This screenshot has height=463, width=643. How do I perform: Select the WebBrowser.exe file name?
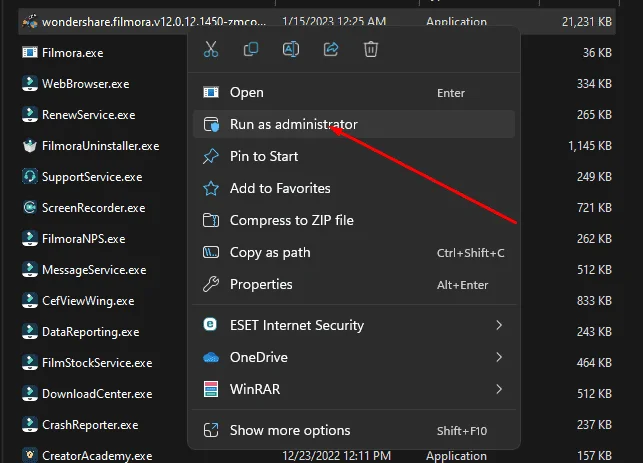click(86, 84)
